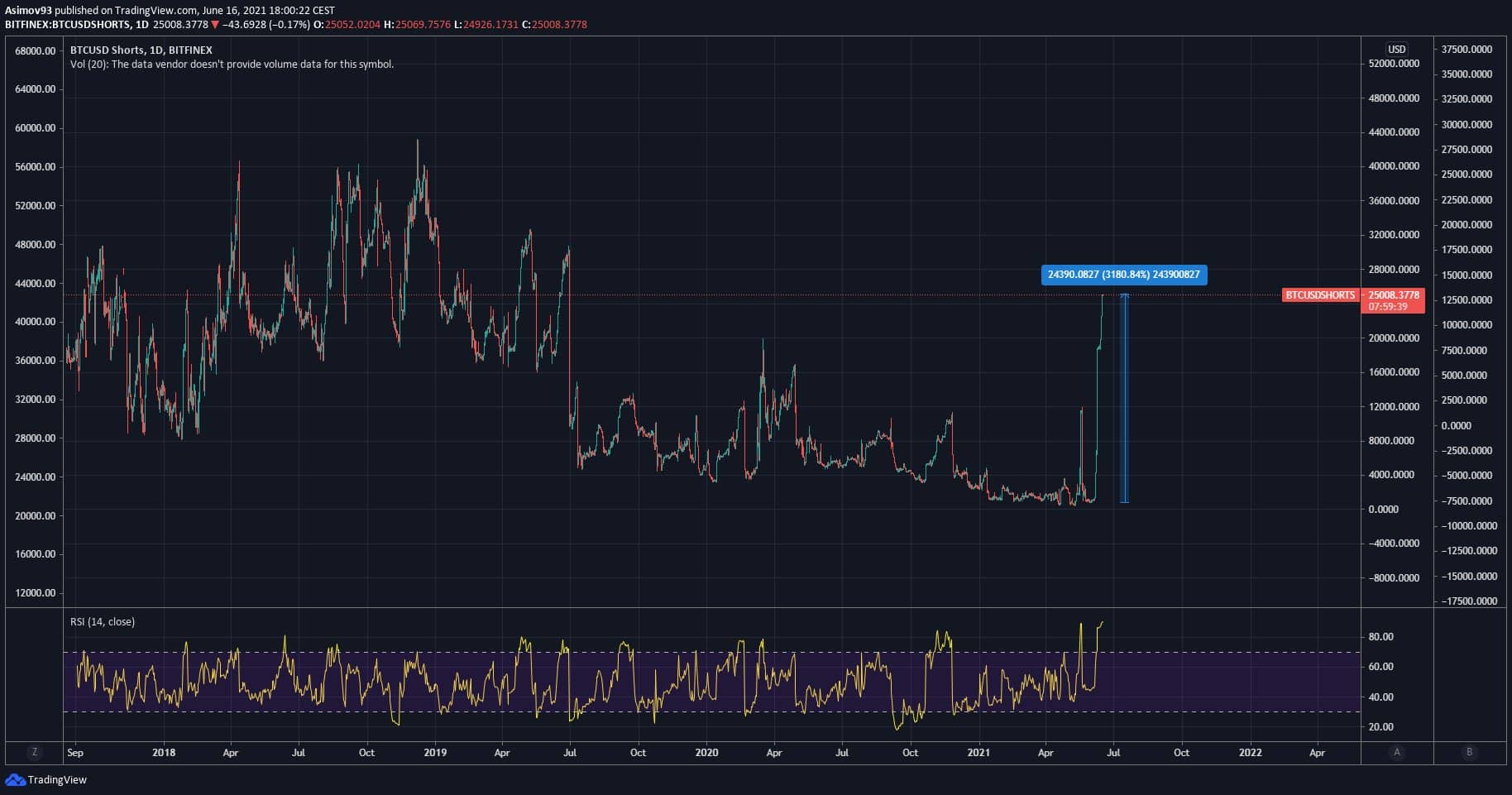
Task: Click the BITFINEX:BTCUSDSHORTS symbol in the header
Action: 68,25
